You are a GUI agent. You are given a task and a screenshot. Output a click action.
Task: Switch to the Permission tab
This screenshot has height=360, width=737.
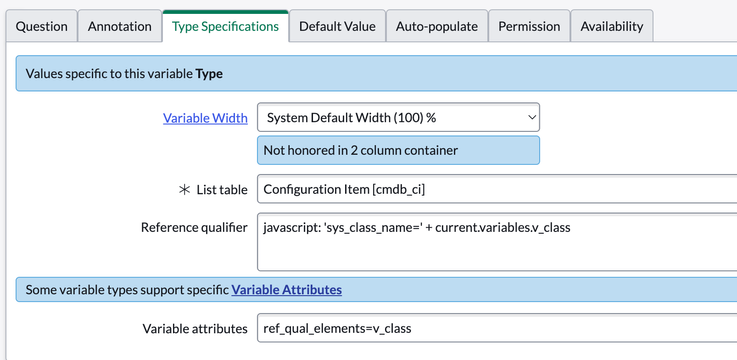[529, 26]
